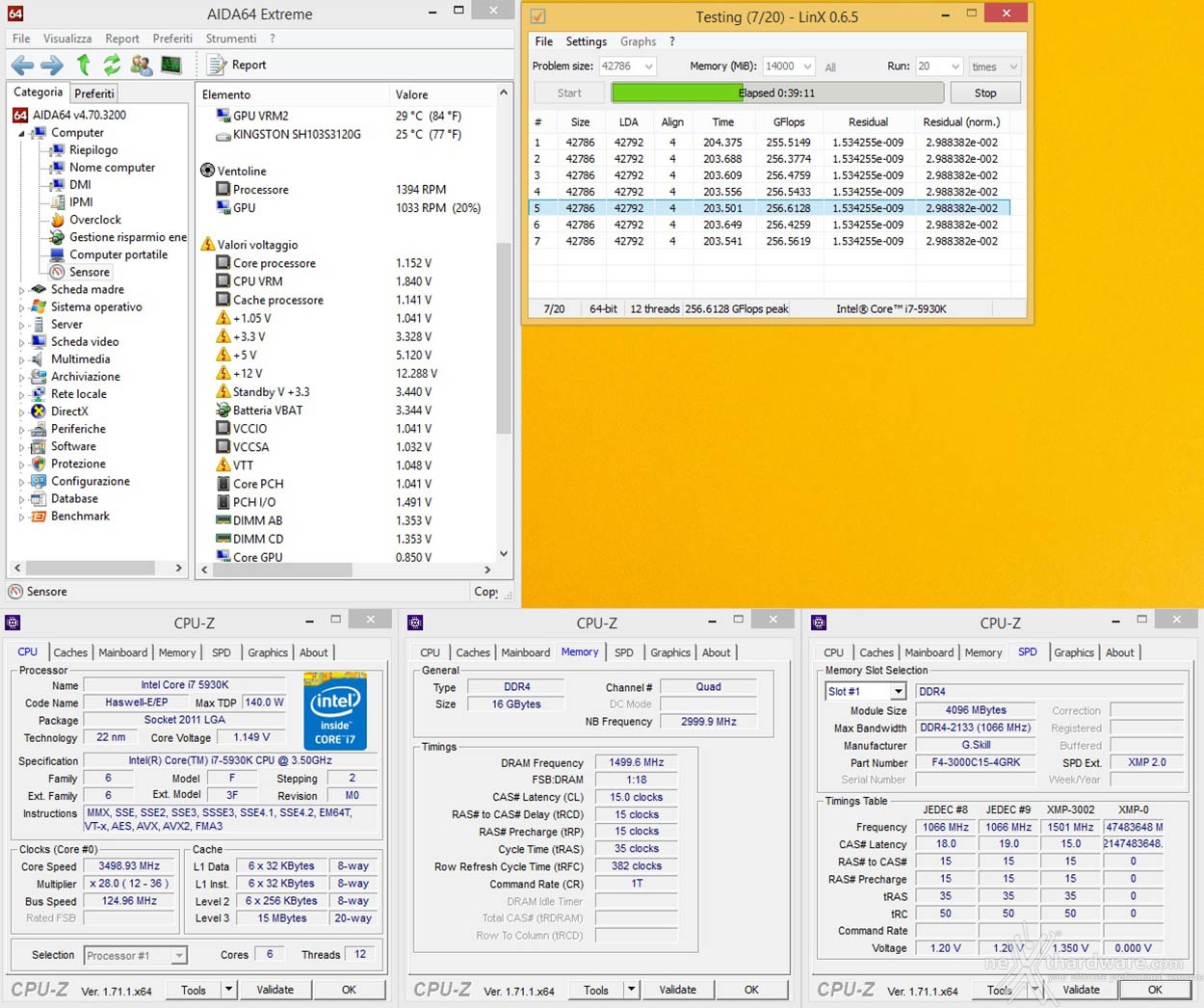Open the Memory (MiB) dropdown in LinX
This screenshot has height=1008, width=1204.
point(807,66)
